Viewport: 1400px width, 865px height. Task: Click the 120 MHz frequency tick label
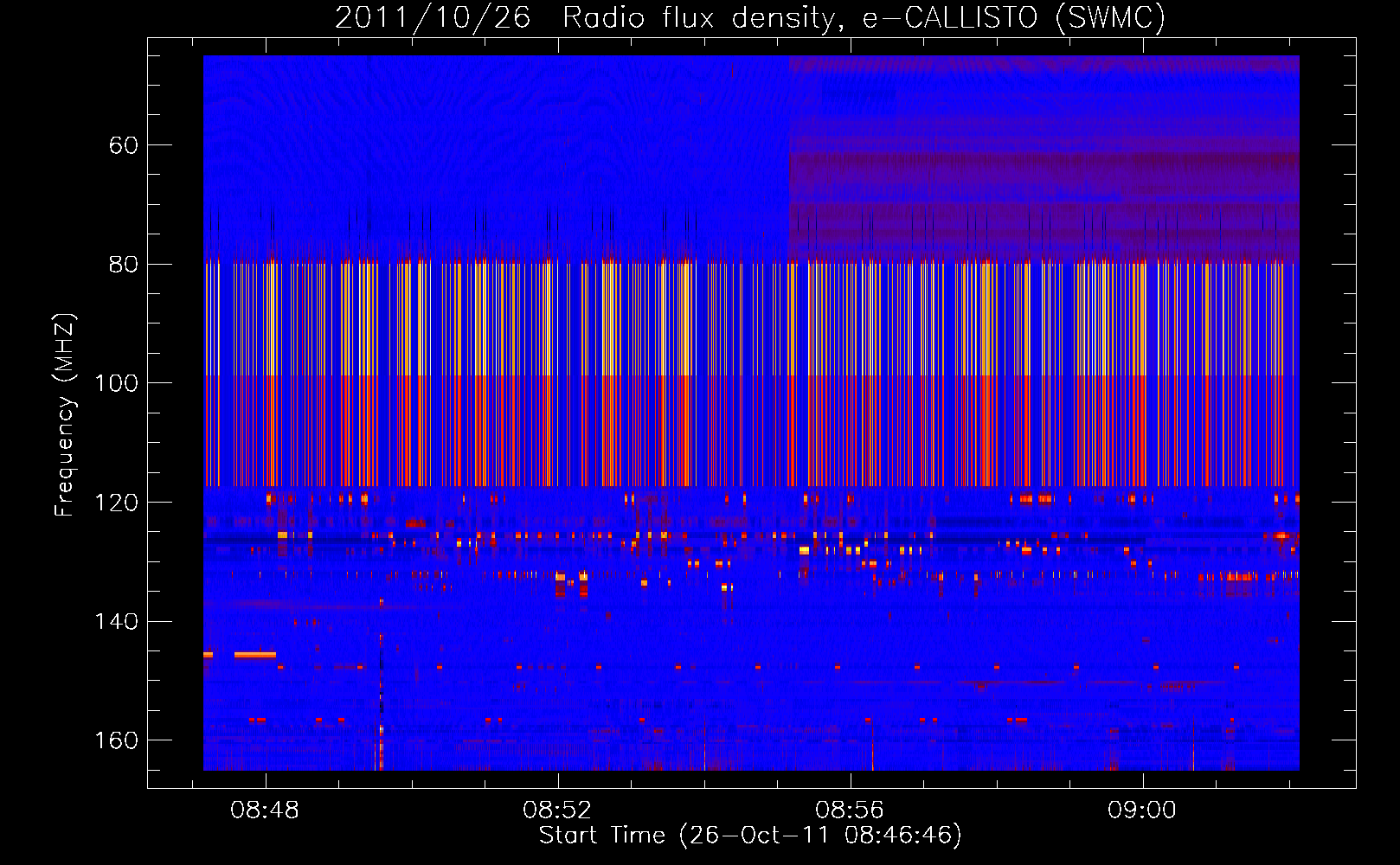pyautogui.click(x=116, y=503)
